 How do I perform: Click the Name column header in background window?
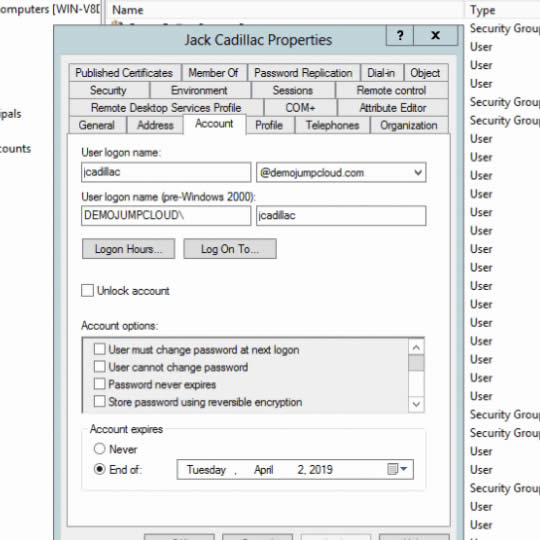[x=128, y=10]
